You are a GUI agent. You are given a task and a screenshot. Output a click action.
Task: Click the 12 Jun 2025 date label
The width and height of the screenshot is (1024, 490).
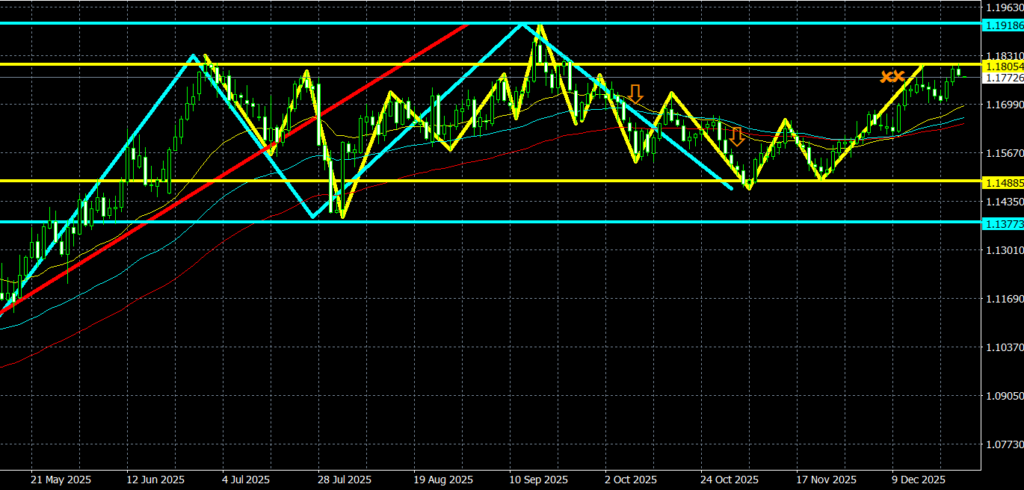(157, 478)
